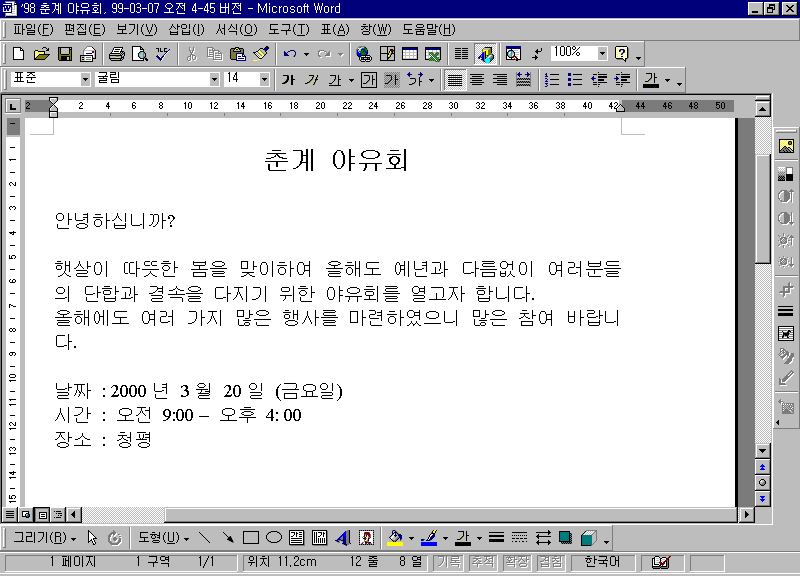Open the 삽입(I) menu
The height and width of the screenshot is (576, 800).
tap(187, 30)
